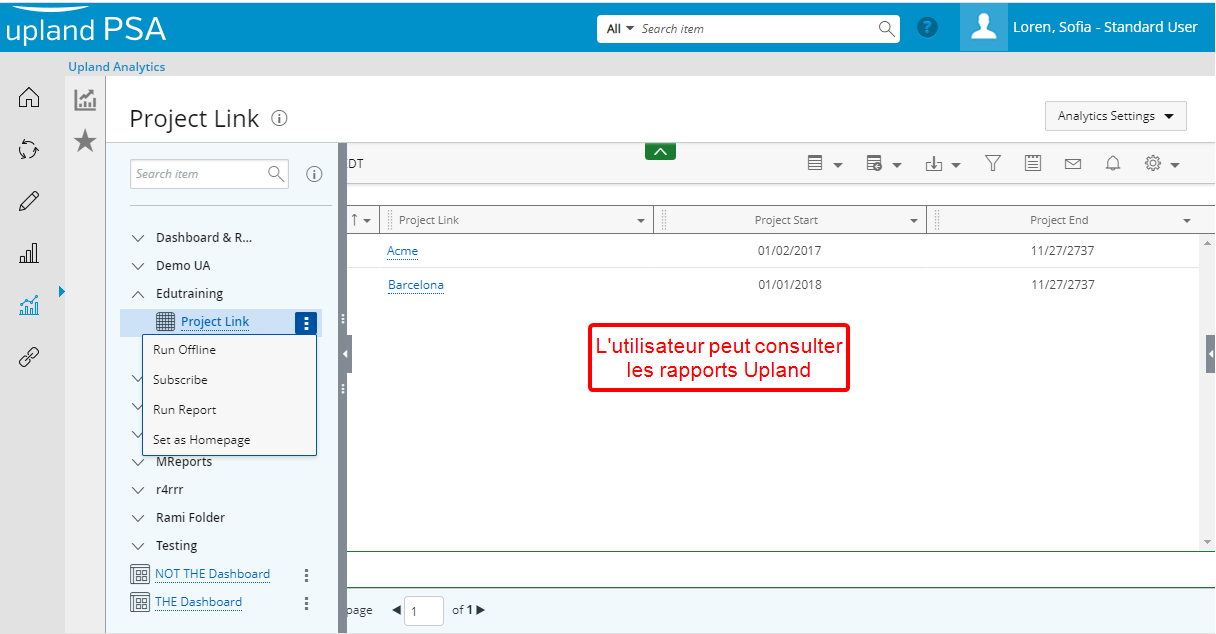Open the chain link icon in sidebar

29,357
